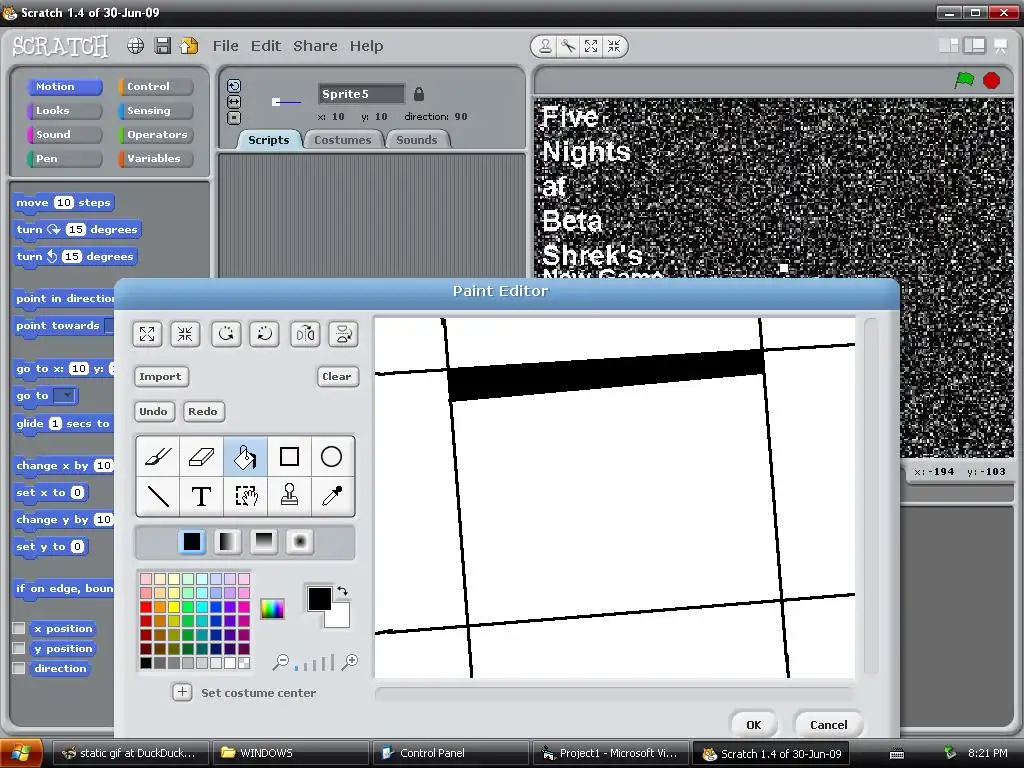The height and width of the screenshot is (768, 1024).
Task: Click the shrink sprite tool in Scratch toolbar
Action: (x=614, y=46)
